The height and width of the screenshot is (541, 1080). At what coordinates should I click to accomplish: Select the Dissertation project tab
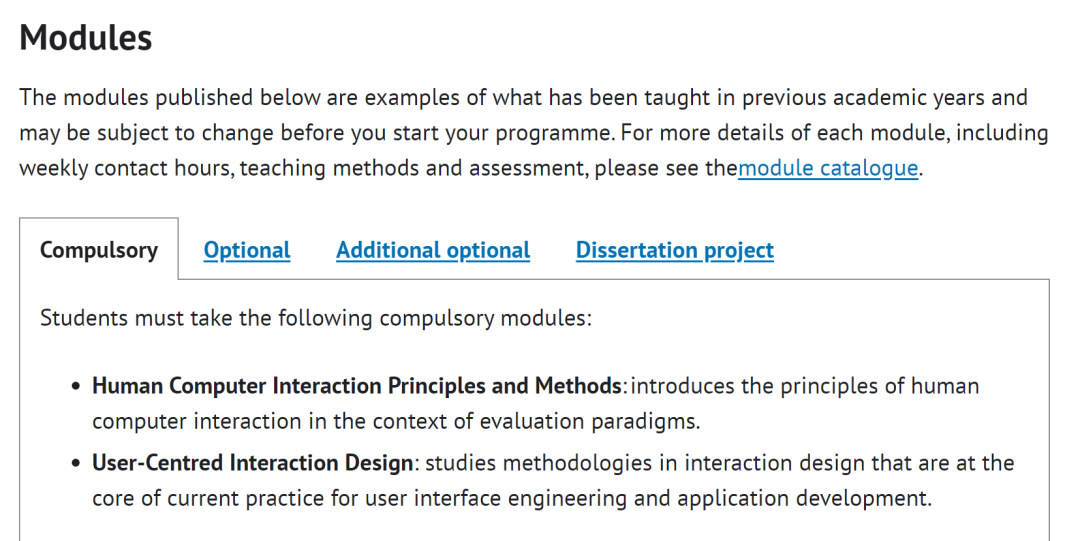tap(674, 250)
